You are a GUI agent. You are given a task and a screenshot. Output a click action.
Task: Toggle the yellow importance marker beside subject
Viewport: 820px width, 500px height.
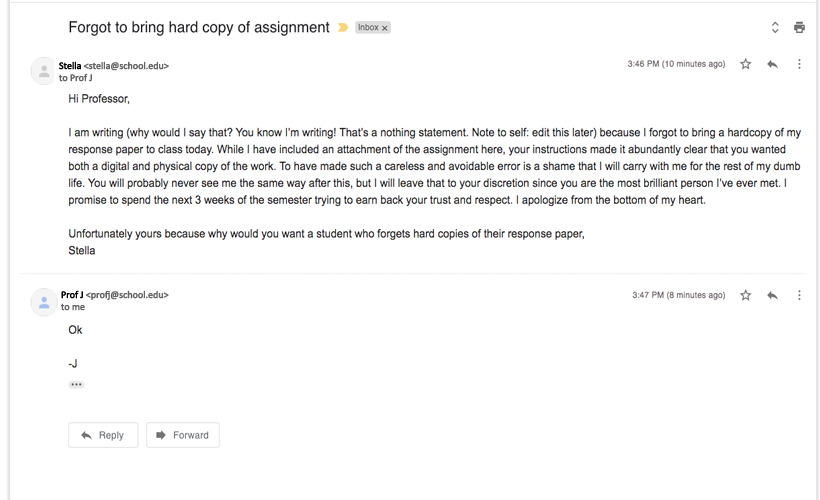point(343,28)
